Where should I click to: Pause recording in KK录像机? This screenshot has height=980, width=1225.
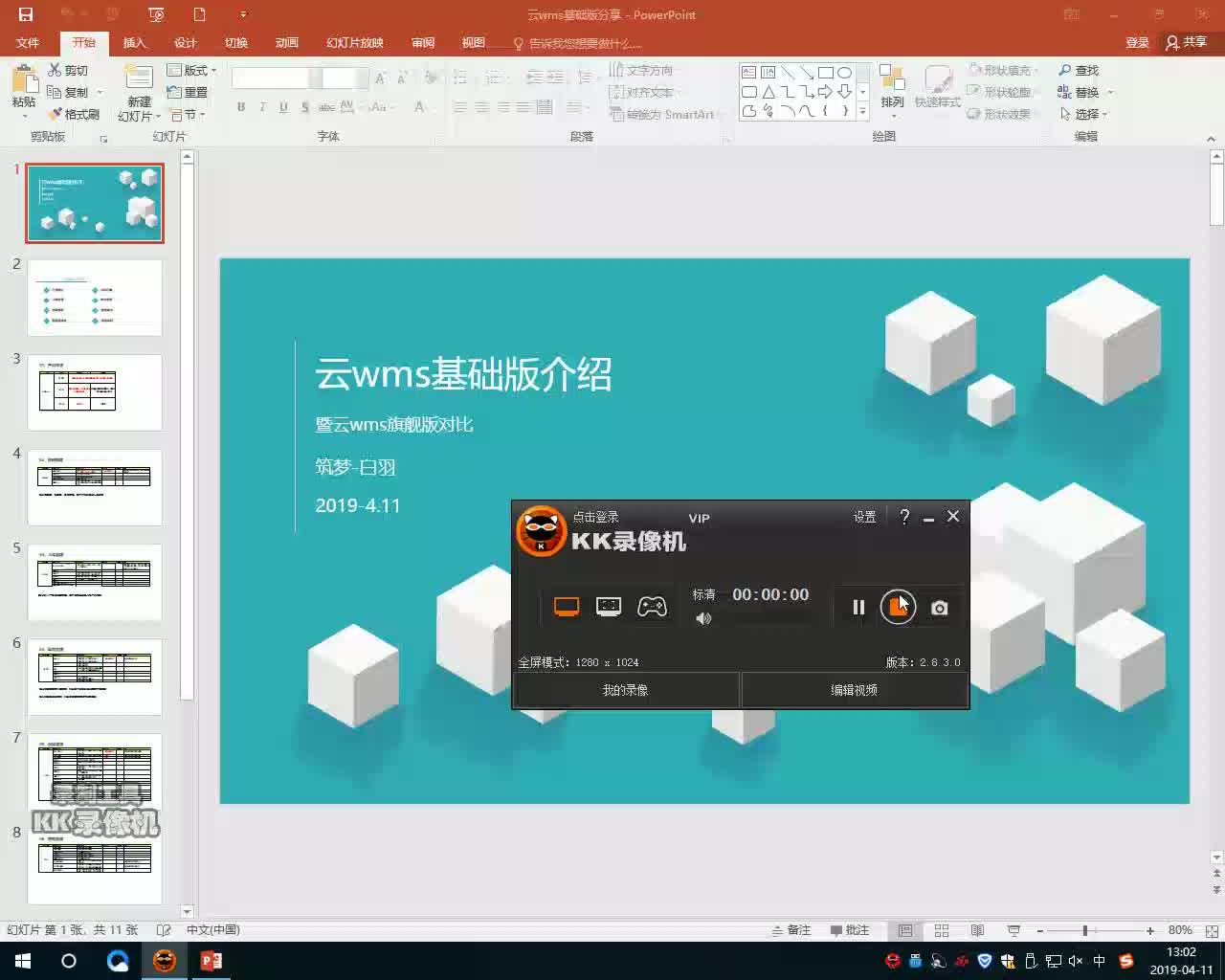(857, 607)
